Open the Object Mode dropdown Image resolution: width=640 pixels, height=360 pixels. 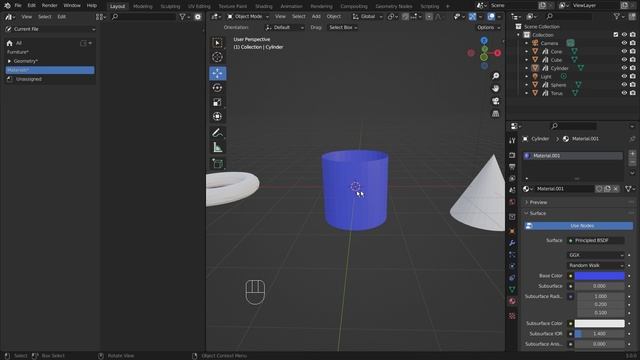pos(248,17)
